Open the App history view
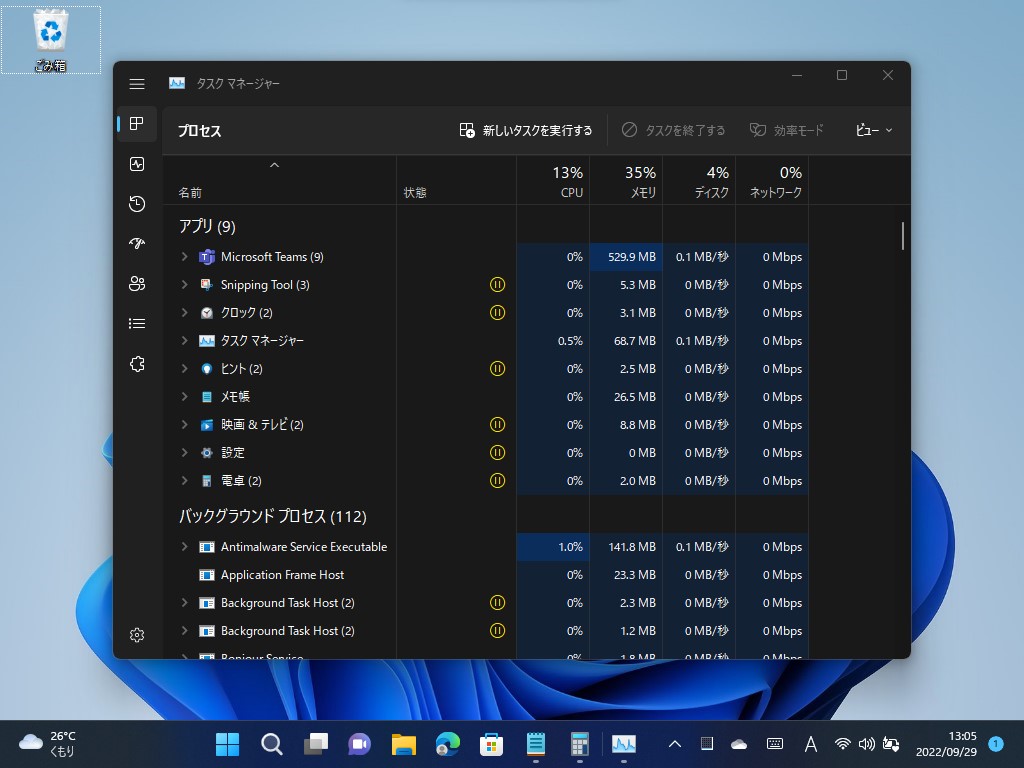 pyautogui.click(x=137, y=203)
